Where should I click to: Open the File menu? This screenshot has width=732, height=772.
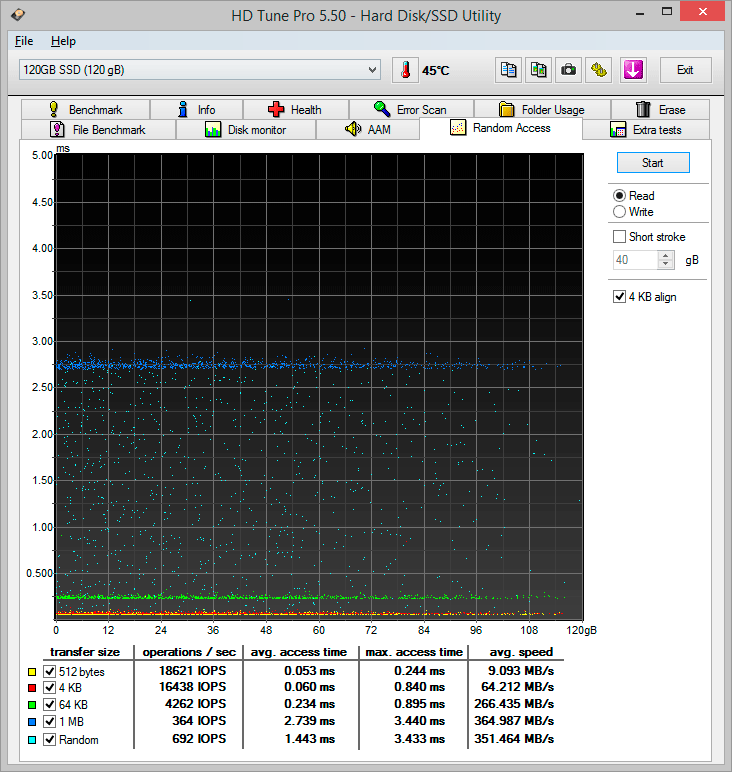(x=24, y=41)
